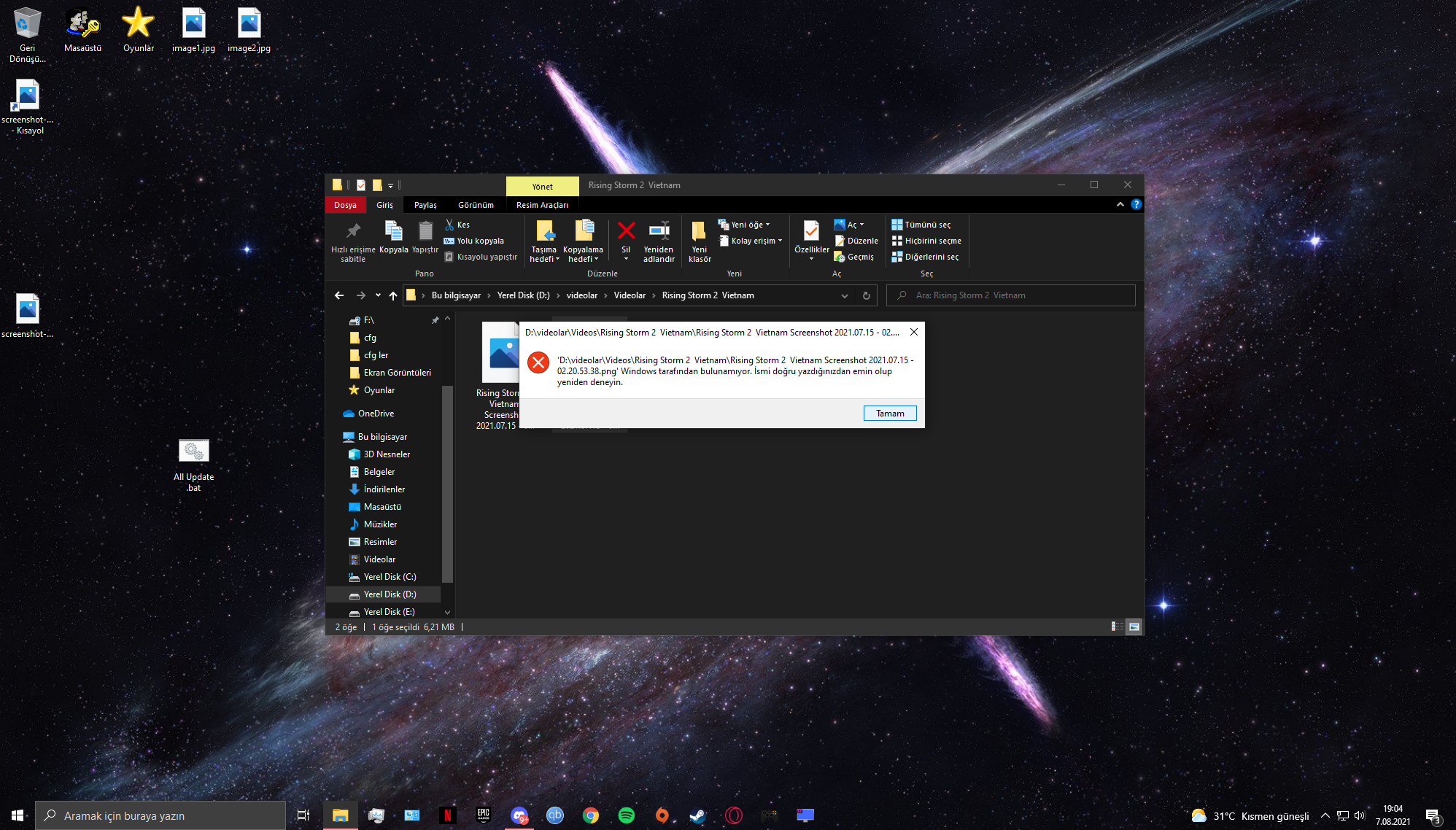Image resolution: width=1456 pixels, height=830 pixels.
Task: Open address bar history dropdown
Action: 844,295
